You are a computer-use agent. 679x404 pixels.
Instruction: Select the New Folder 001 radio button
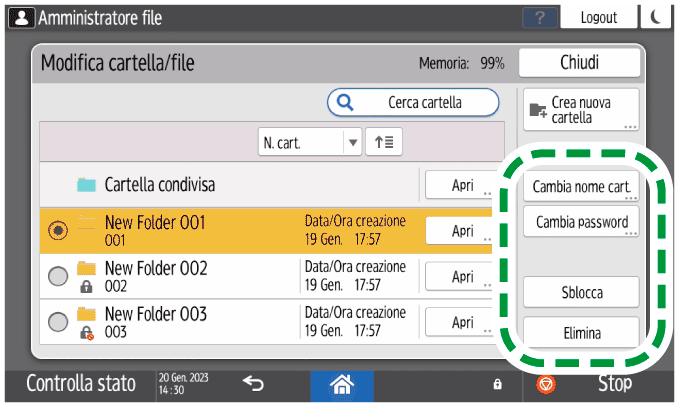coord(58,230)
